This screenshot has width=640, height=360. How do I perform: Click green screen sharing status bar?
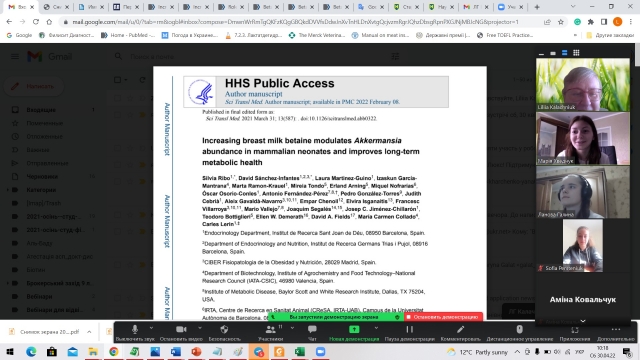336,317
